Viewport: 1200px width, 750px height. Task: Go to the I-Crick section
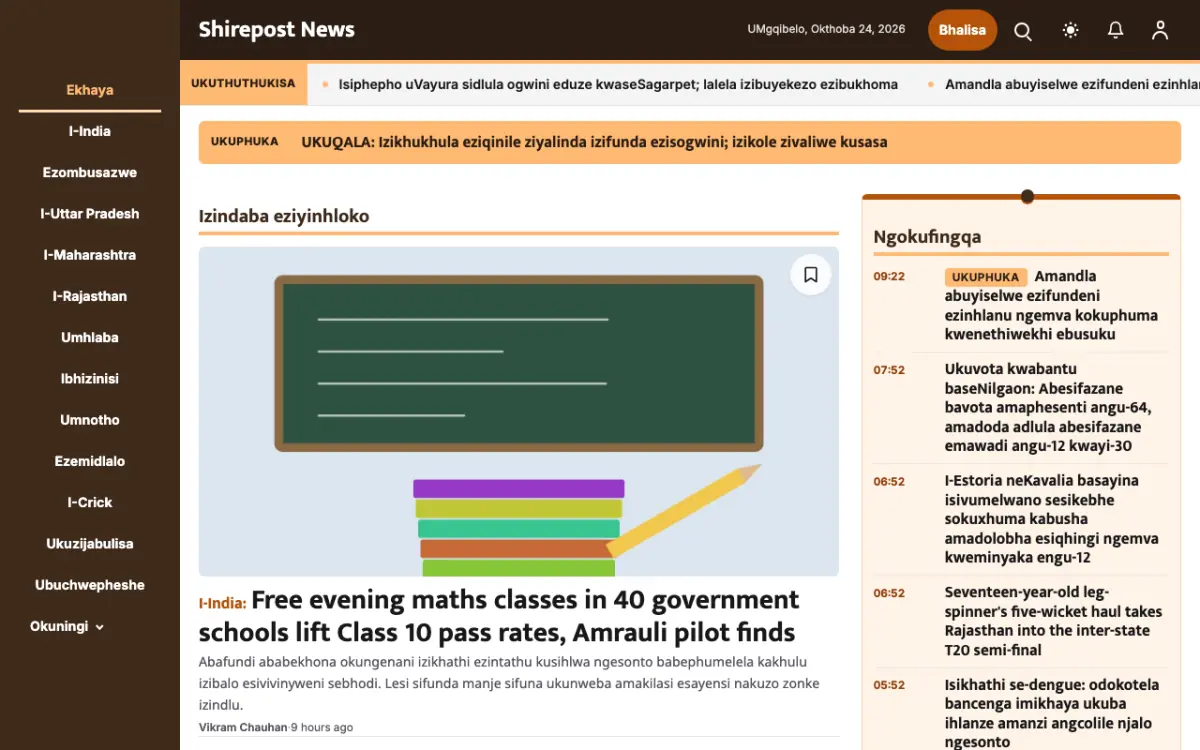(x=90, y=502)
